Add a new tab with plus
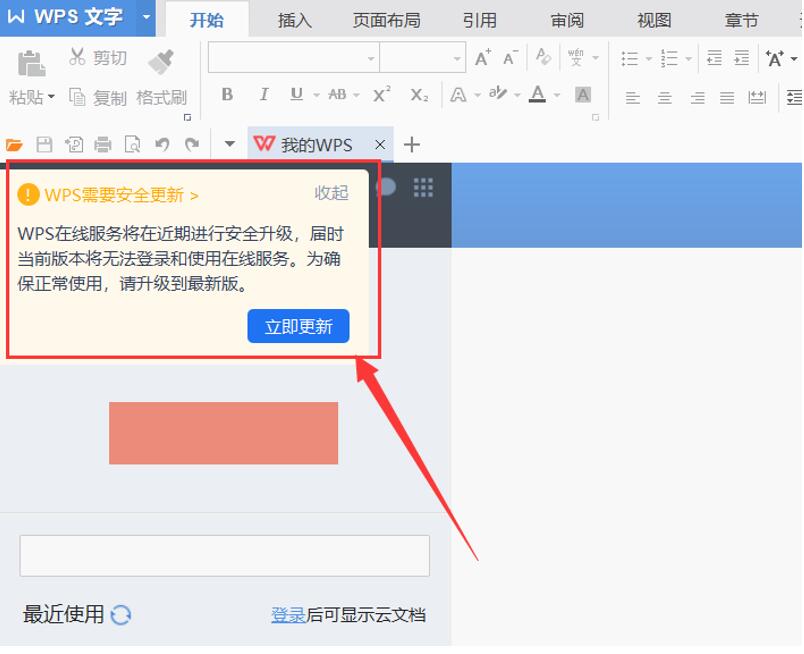 [x=411, y=145]
